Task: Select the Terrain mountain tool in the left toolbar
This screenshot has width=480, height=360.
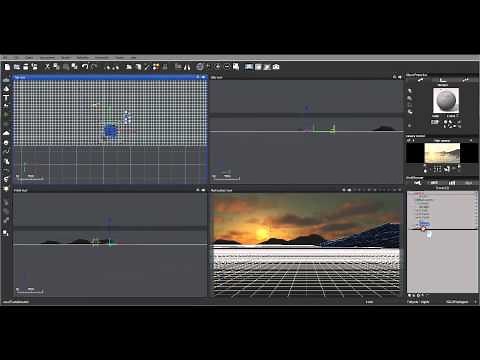Action: [6, 89]
